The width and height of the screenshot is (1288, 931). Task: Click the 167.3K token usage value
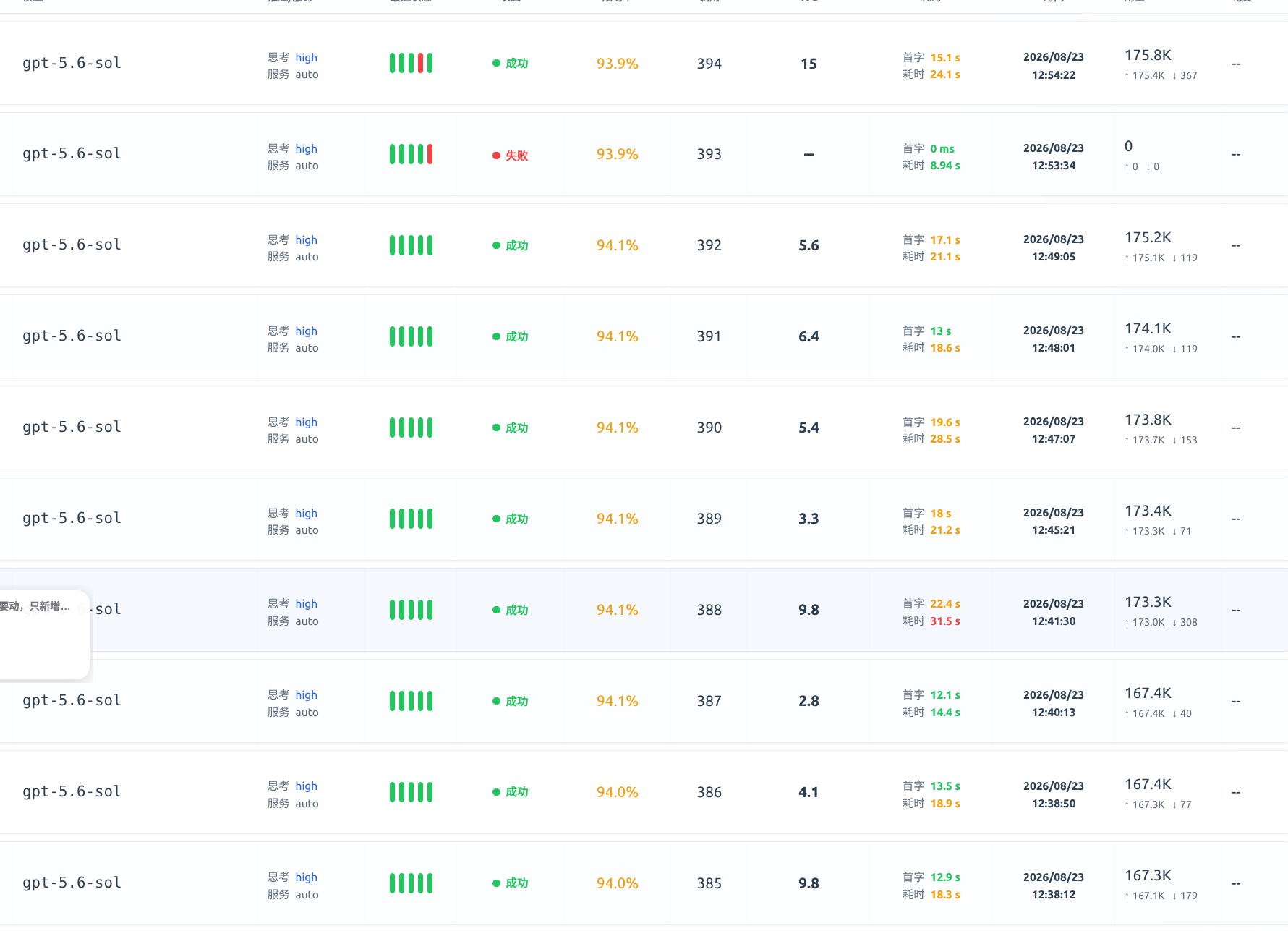[x=1148, y=875]
